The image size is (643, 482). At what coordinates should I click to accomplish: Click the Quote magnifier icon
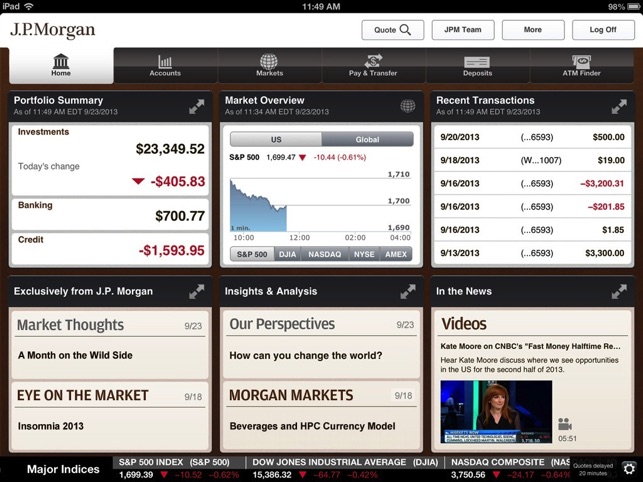405,30
